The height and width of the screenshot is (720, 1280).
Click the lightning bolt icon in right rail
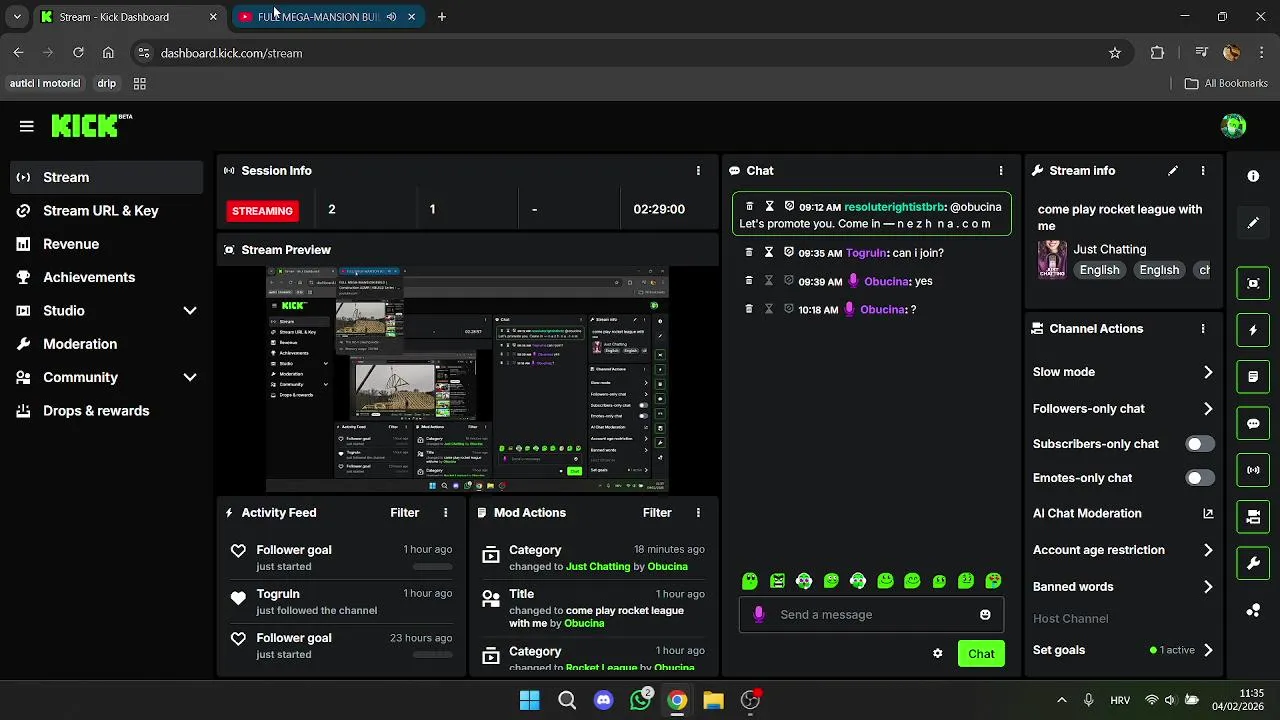(1253, 330)
